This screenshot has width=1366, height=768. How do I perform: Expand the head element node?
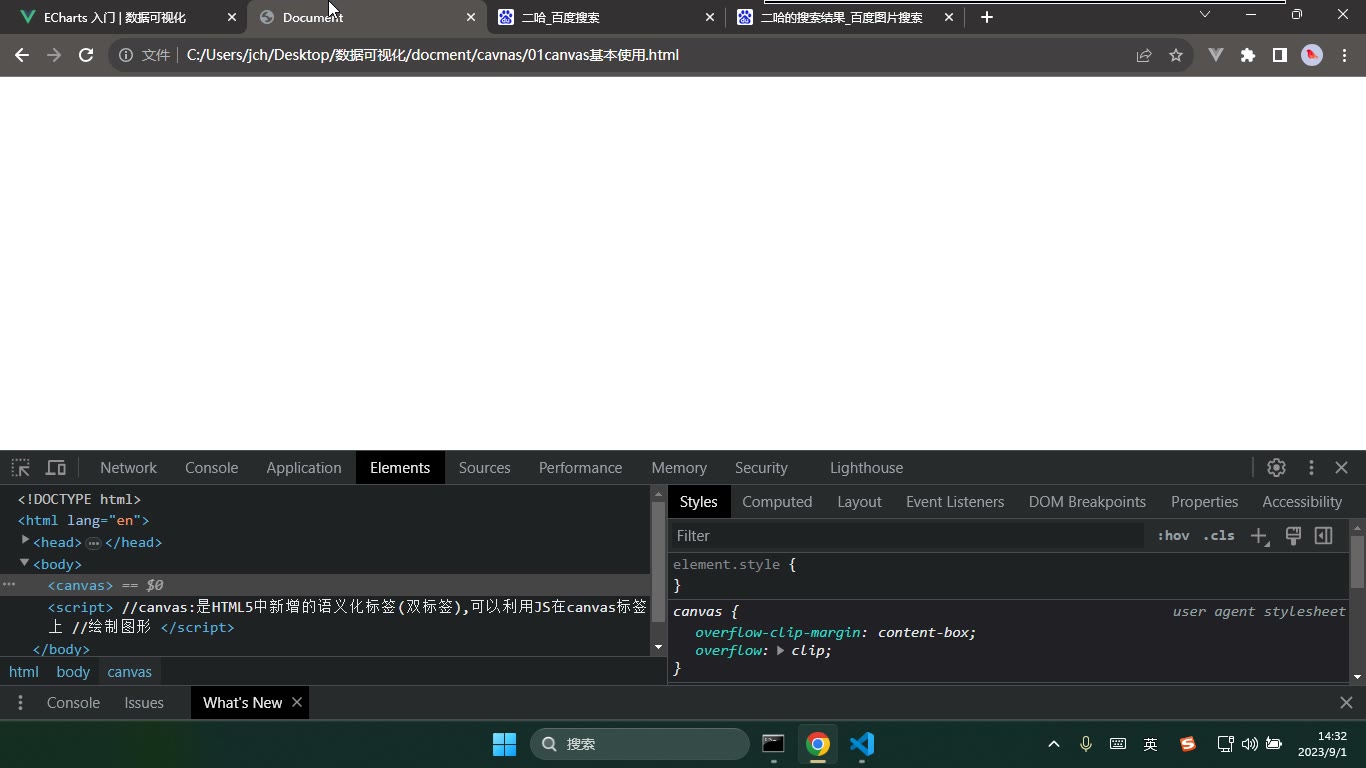26,540
